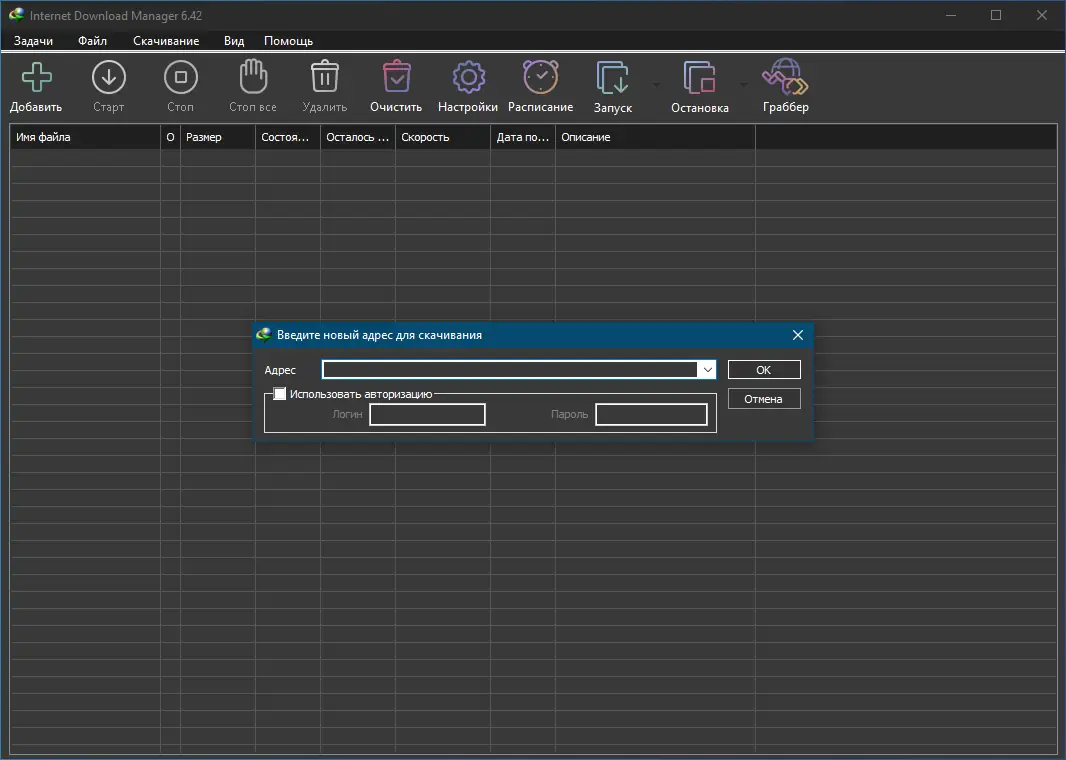1066x760 pixels.
Task: Open the Задачи menu
Action: tap(33, 41)
